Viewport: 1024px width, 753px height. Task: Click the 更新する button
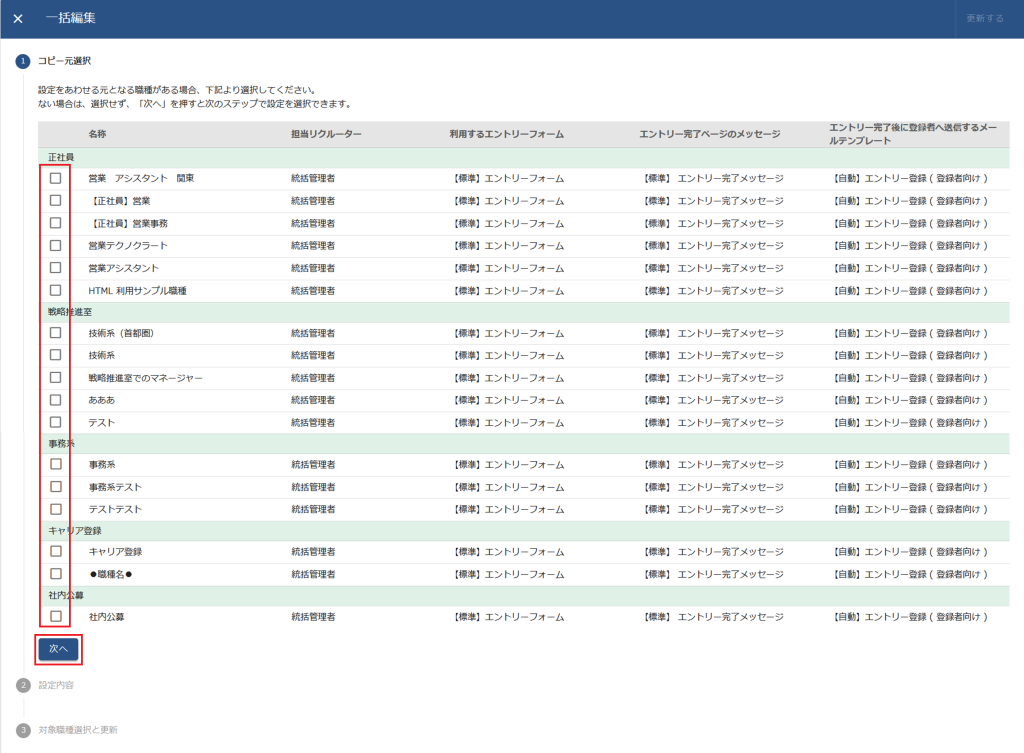984,18
